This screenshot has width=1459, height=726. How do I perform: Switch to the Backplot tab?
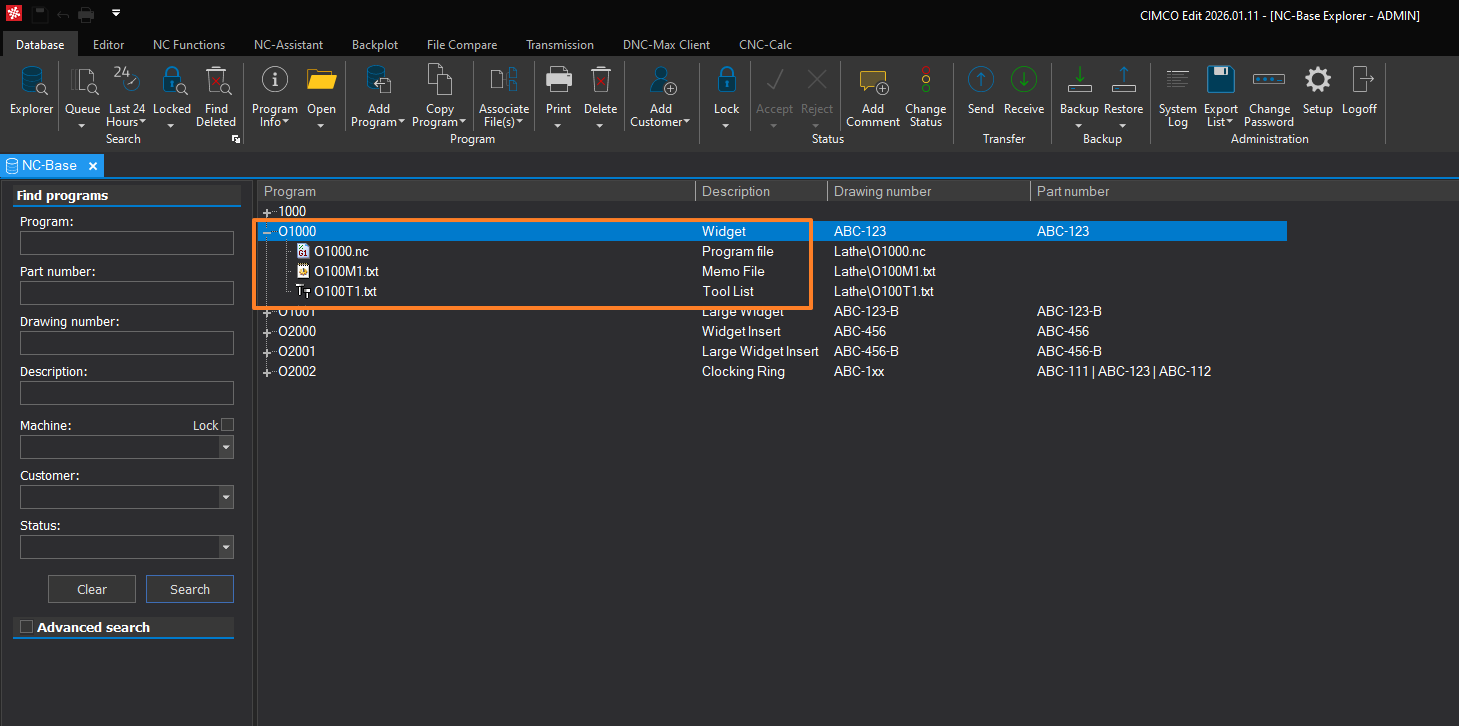(x=375, y=44)
